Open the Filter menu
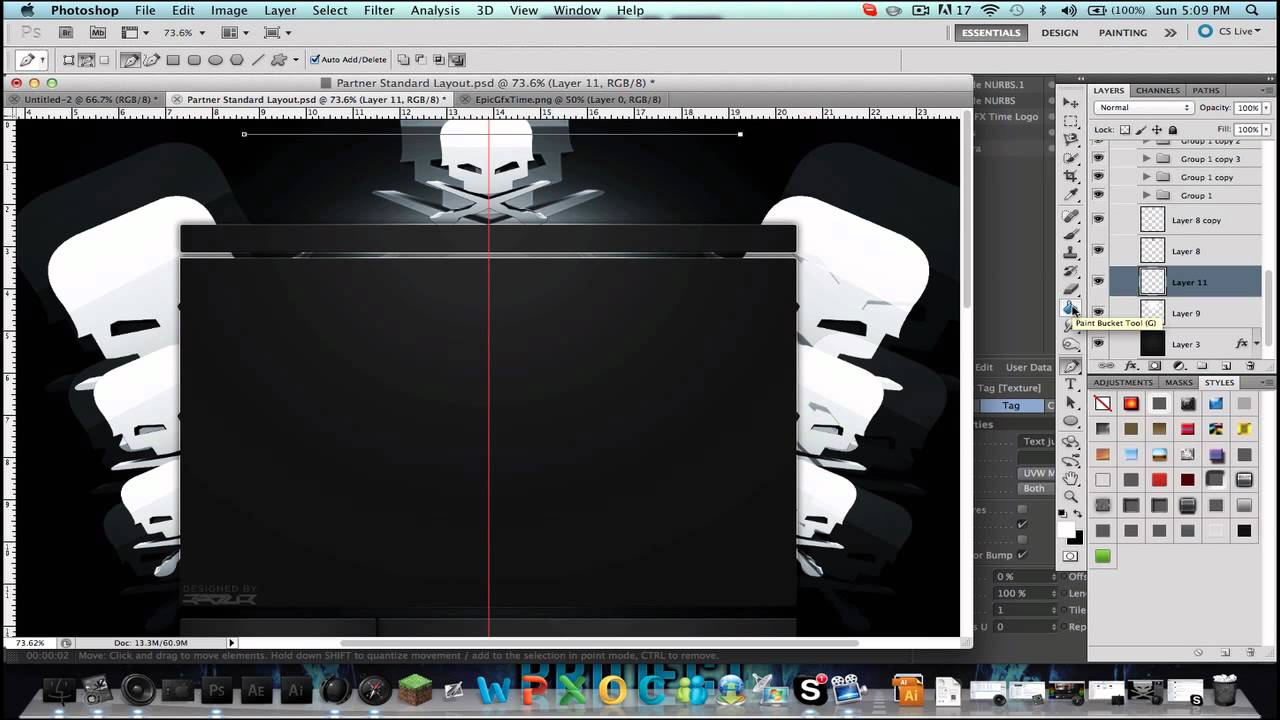 click(379, 10)
